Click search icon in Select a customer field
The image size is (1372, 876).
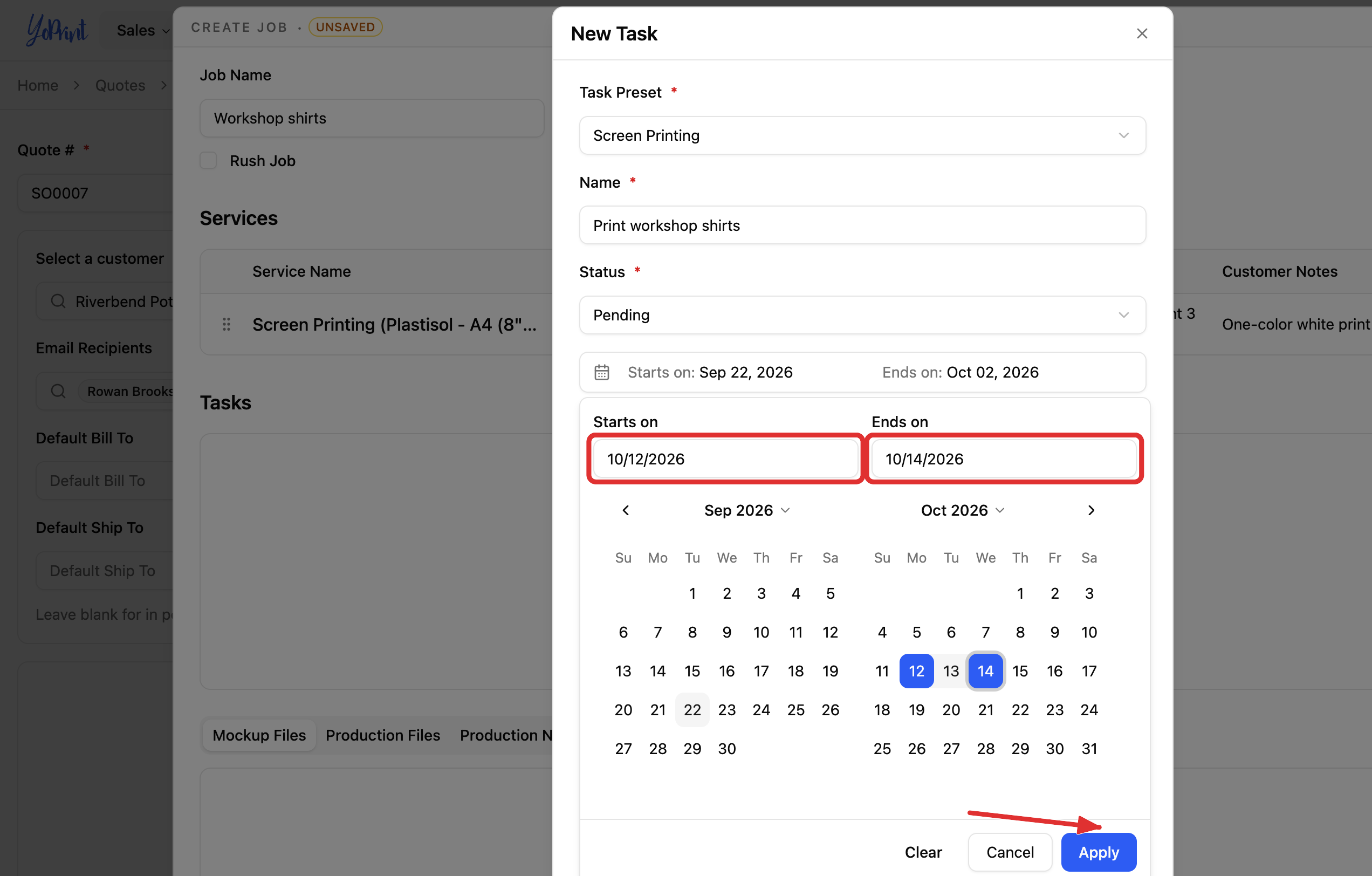pyautogui.click(x=58, y=301)
